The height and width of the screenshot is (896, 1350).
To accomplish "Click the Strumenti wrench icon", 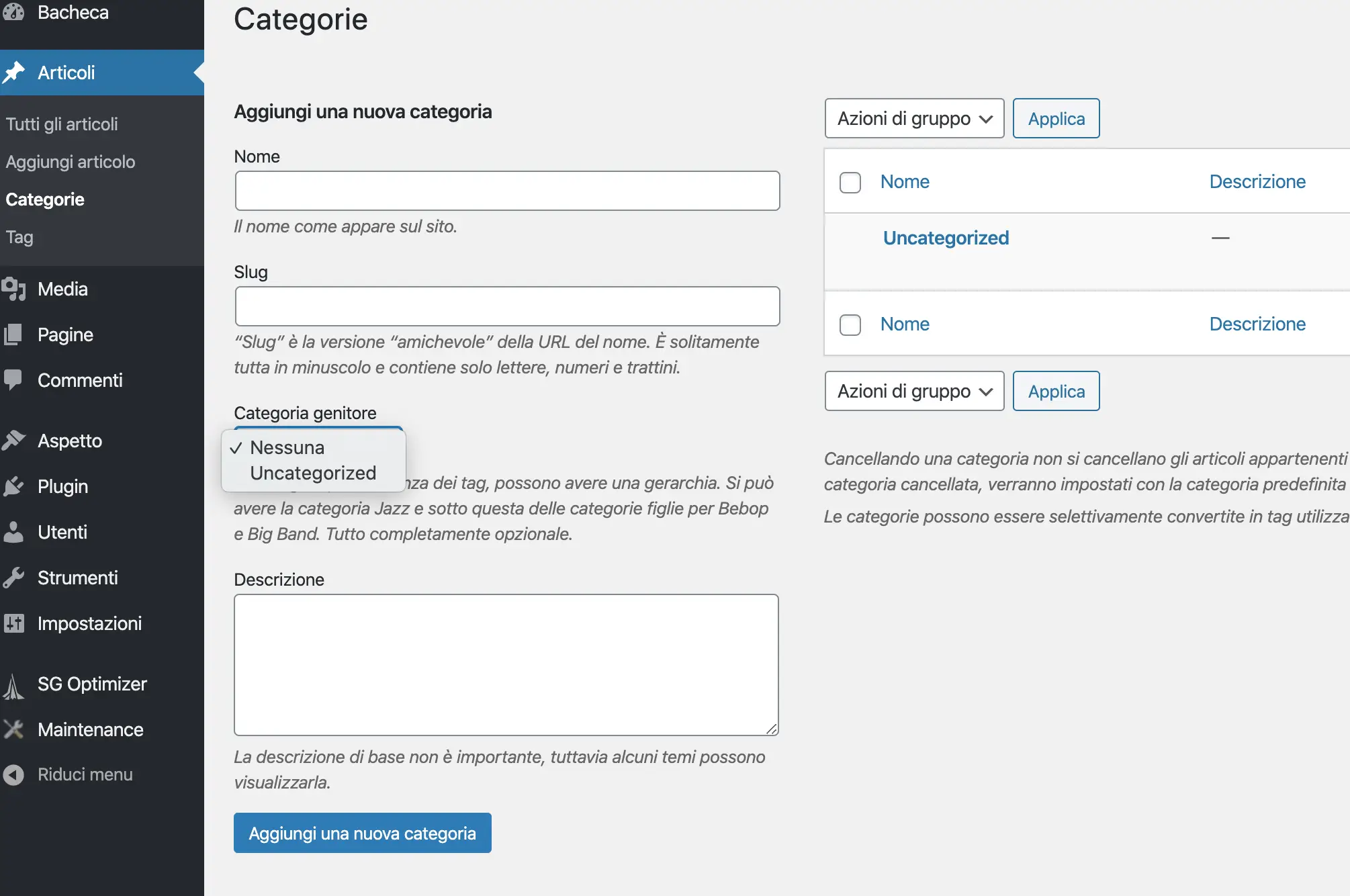I will (x=13, y=578).
